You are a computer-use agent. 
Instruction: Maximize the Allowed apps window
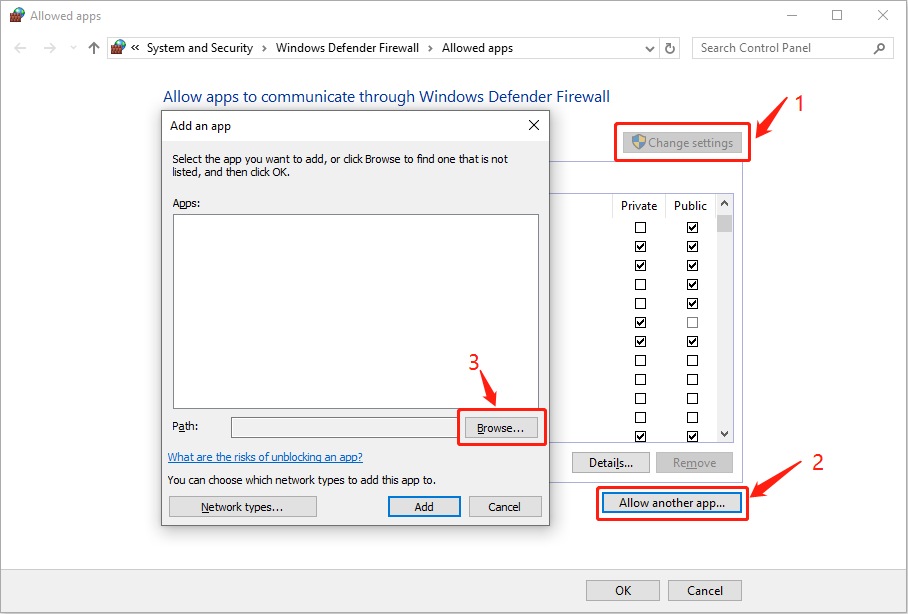[x=837, y=16]
